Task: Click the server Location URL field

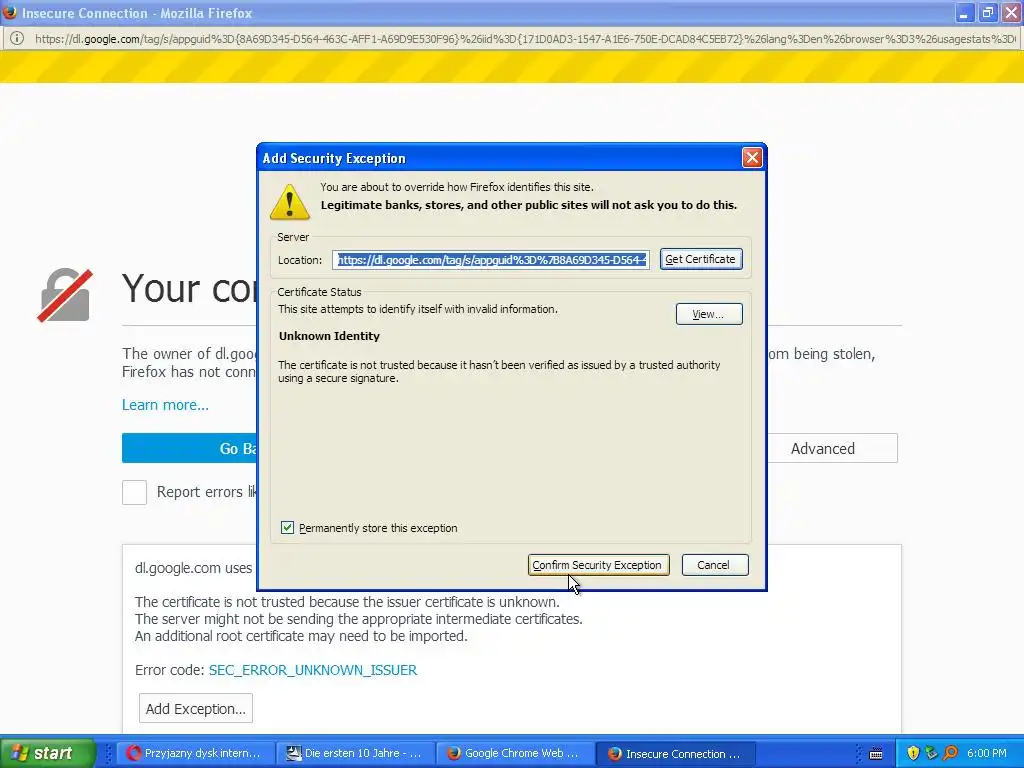Action: [x=491, y=260]
